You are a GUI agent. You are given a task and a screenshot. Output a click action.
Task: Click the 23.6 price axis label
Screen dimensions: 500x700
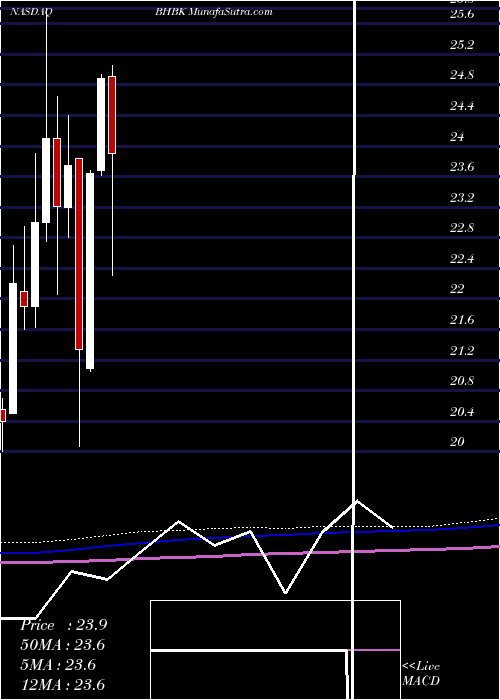click(x=462, y=167)
